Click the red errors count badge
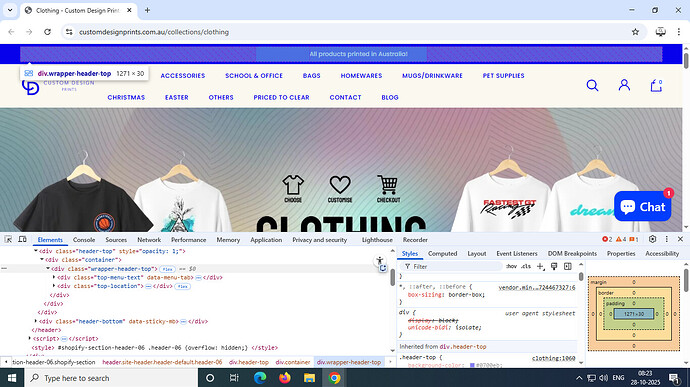Viewport: 690px width, 387px height. click(607, 240)
